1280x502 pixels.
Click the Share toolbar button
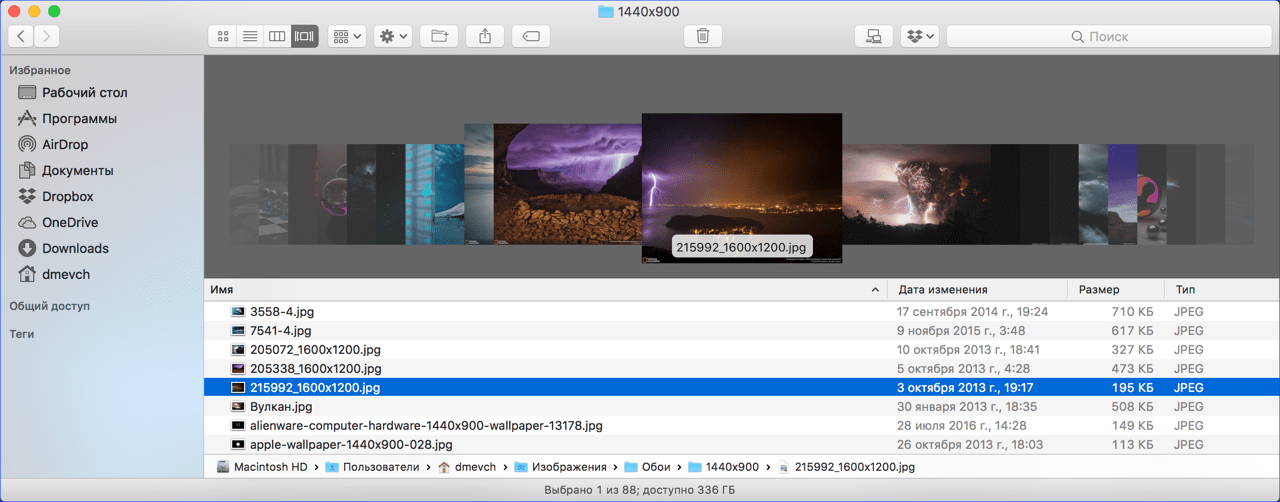[x=485, y=36]
